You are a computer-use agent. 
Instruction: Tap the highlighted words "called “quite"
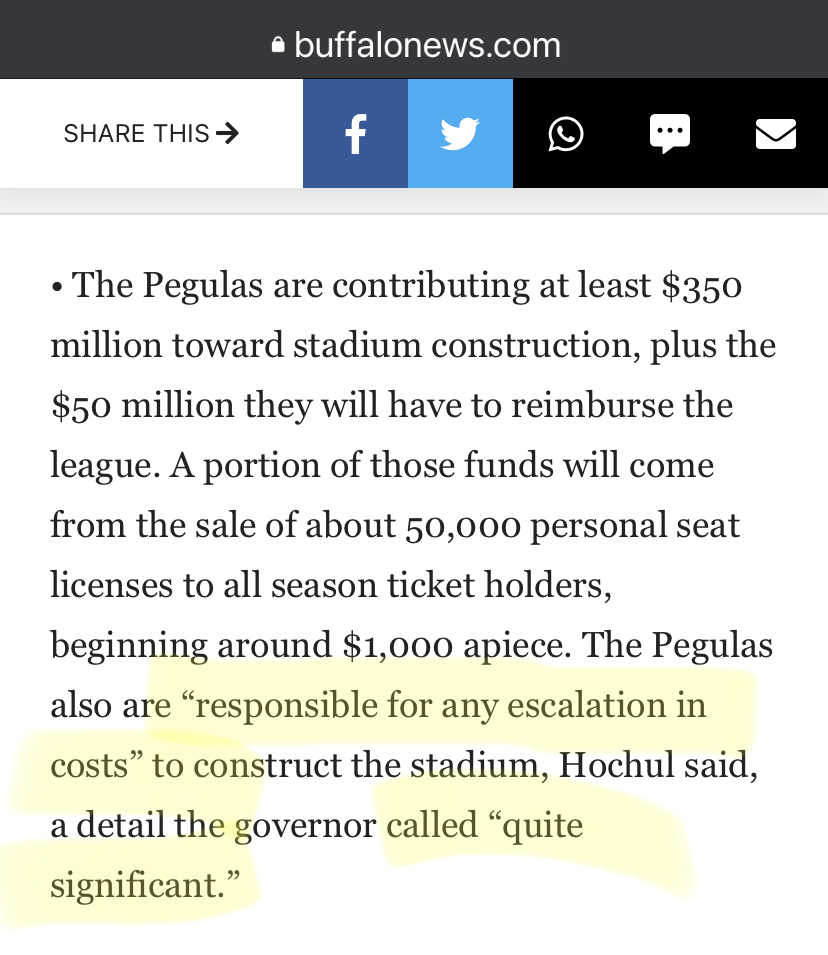pos(484,825)
